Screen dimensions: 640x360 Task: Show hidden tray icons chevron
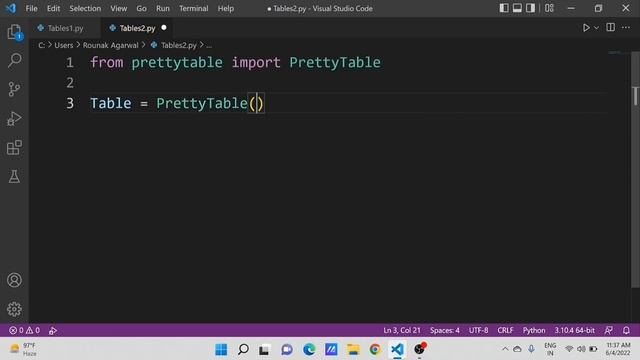505,349
